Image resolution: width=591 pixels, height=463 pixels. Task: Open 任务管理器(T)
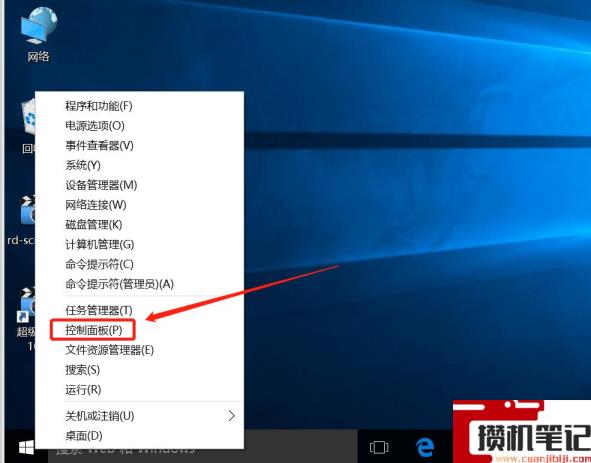click(x=99, y=310)
